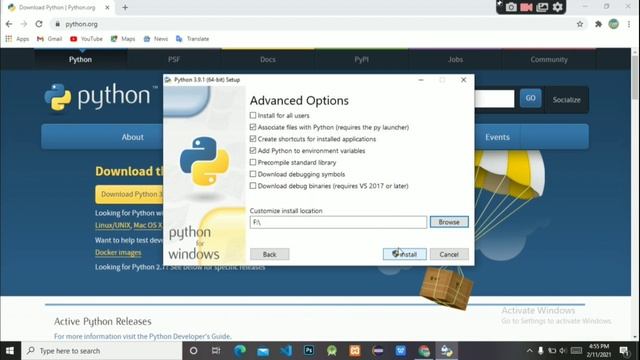Reload the python.org page
The width and height of the screenshot is (640, 360).
coord(39,24)
